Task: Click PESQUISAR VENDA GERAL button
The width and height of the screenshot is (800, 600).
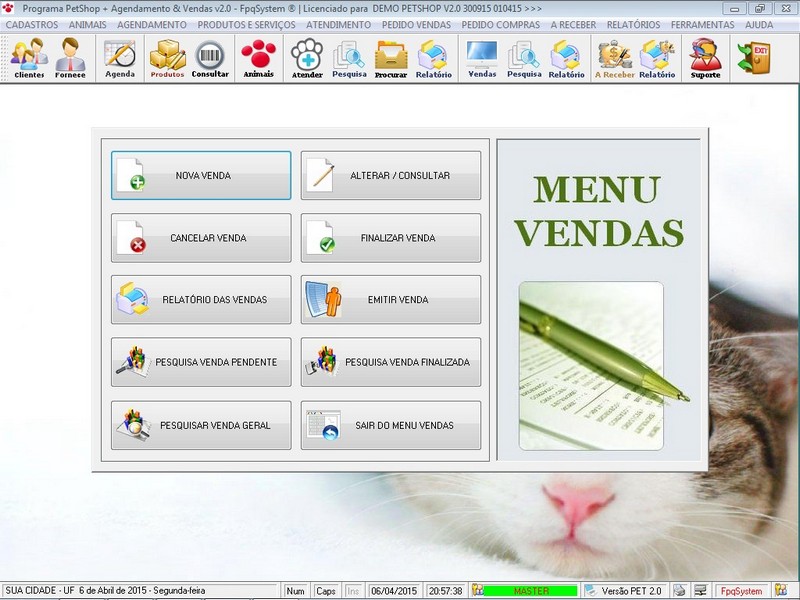Action: (x=201, y=425)
